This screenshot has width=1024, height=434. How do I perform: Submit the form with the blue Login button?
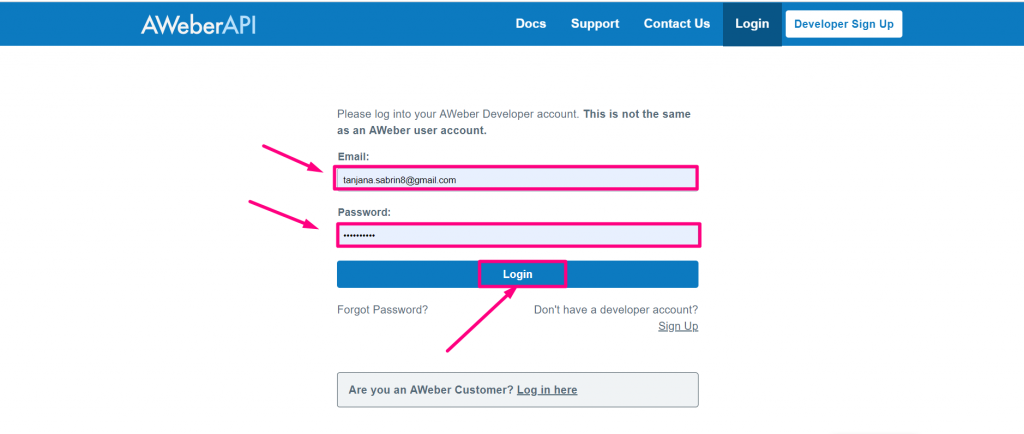(517, 274)
